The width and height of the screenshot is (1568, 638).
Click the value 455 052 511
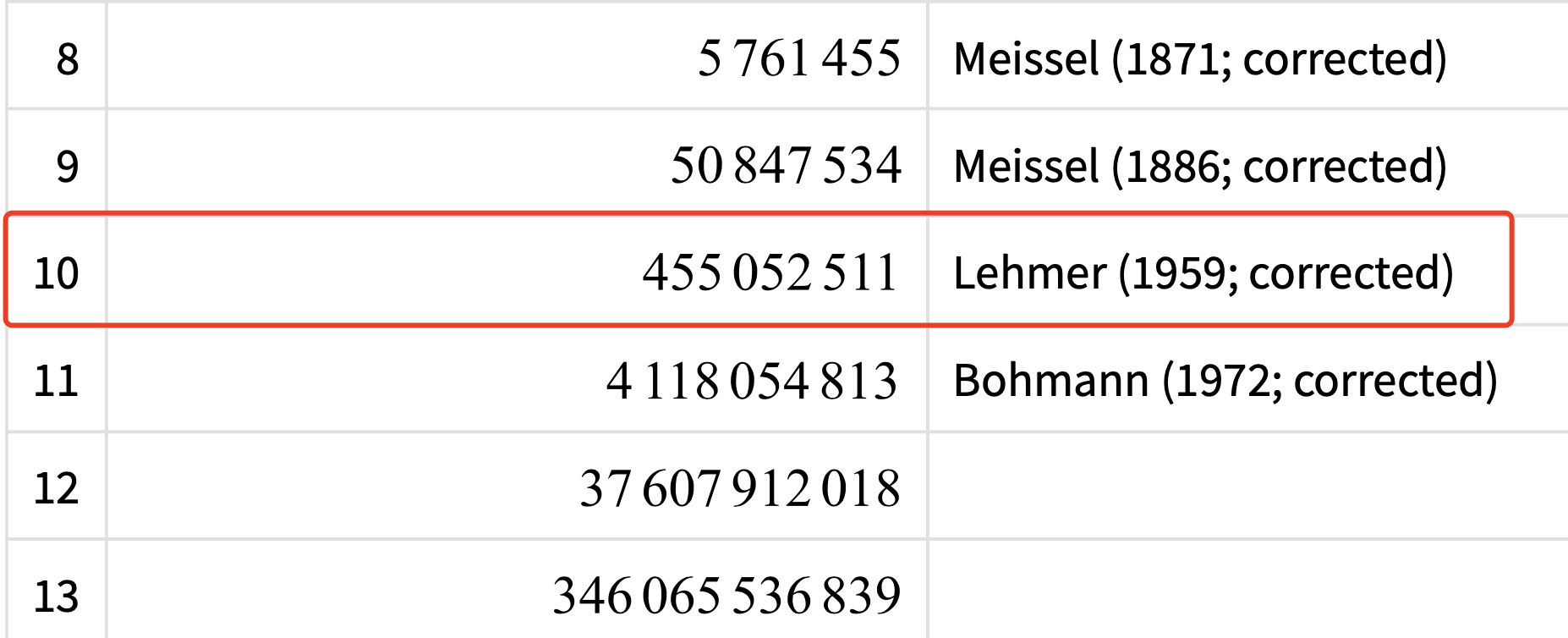pyautogui.click(x=770, y=272)
